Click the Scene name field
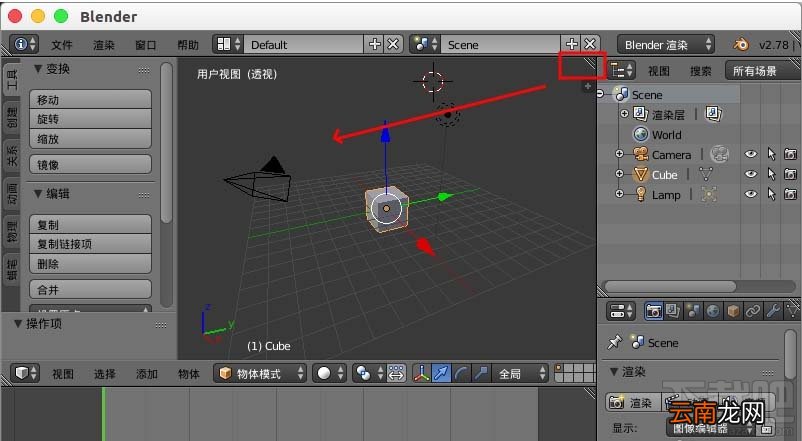802x441 pixels. click(x=500, y=45)
